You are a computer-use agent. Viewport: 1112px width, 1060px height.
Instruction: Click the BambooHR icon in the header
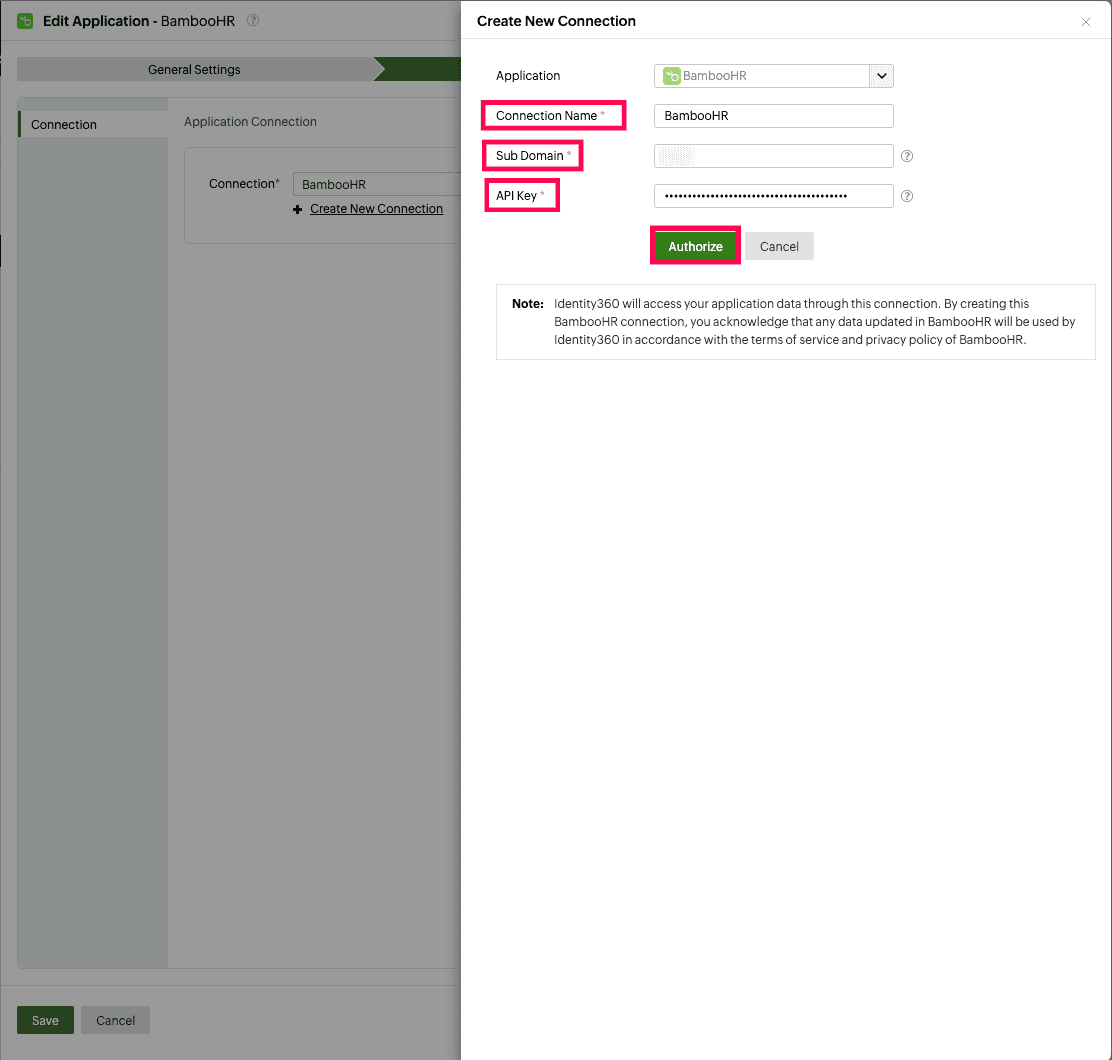coord(25,20)
